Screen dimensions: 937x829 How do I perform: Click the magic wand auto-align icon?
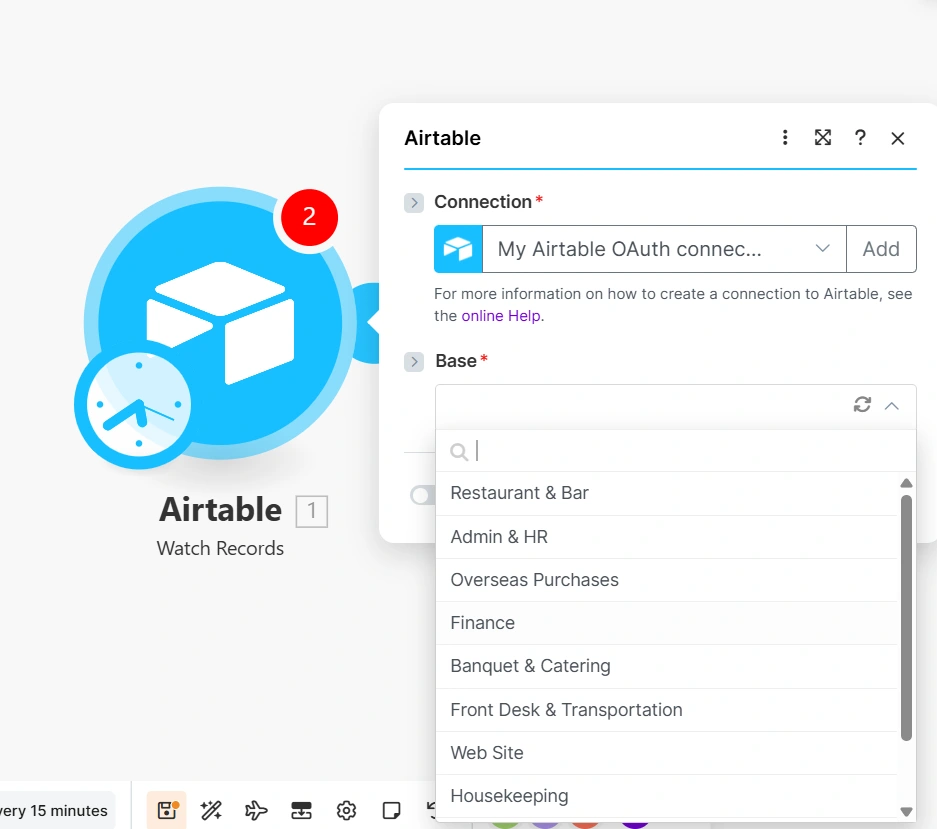[x=211, y=810]
